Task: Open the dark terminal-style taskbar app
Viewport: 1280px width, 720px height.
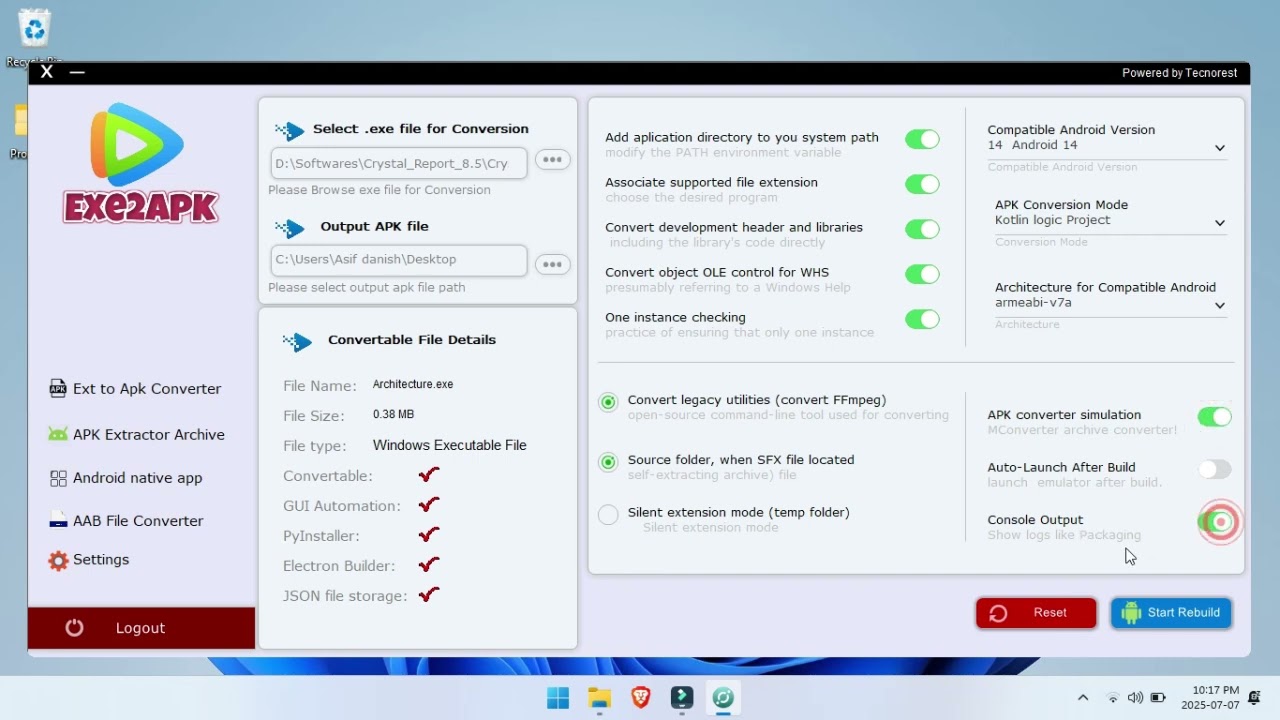Action: click(682, 697)
